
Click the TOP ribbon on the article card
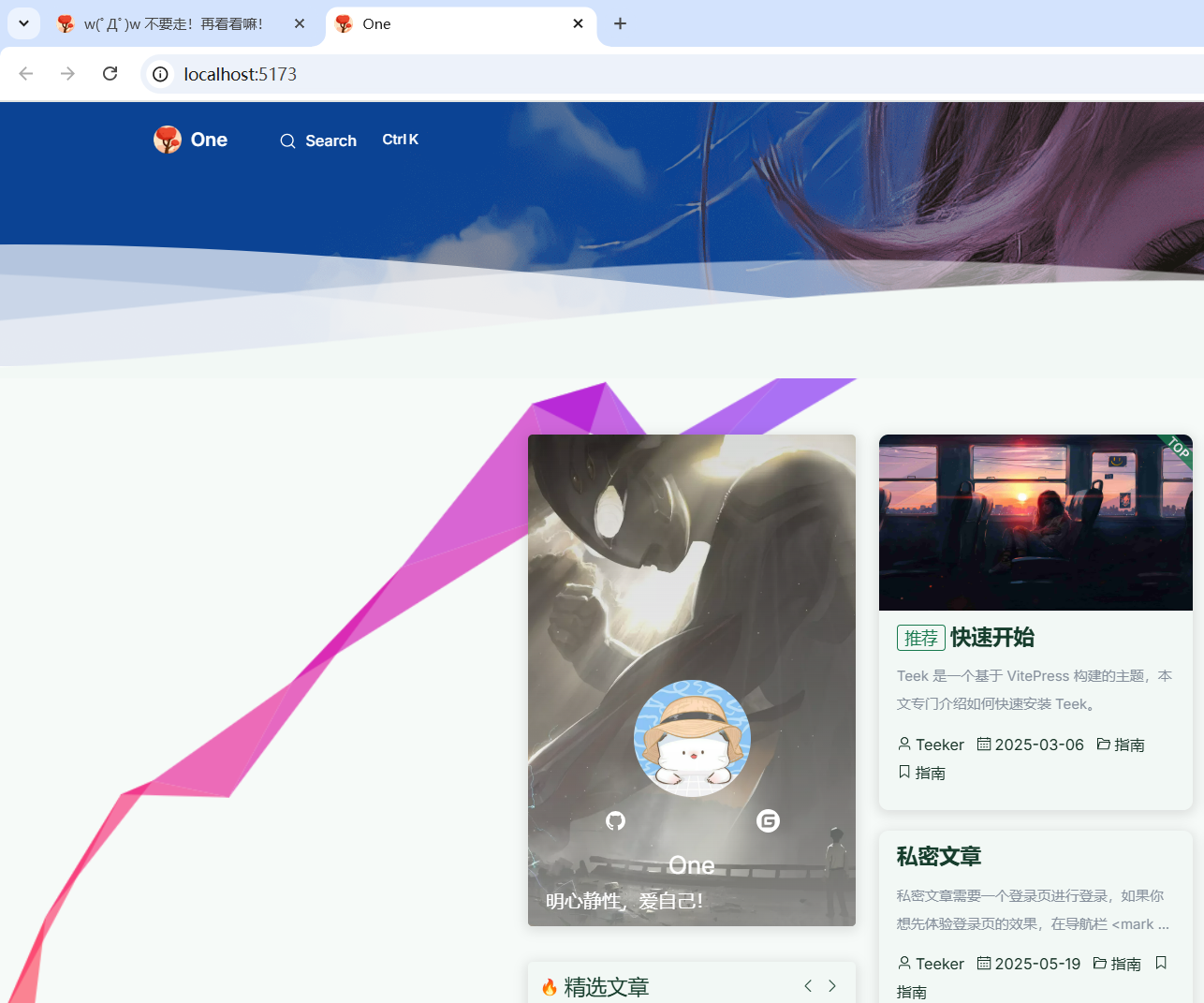pos(1178,448)
